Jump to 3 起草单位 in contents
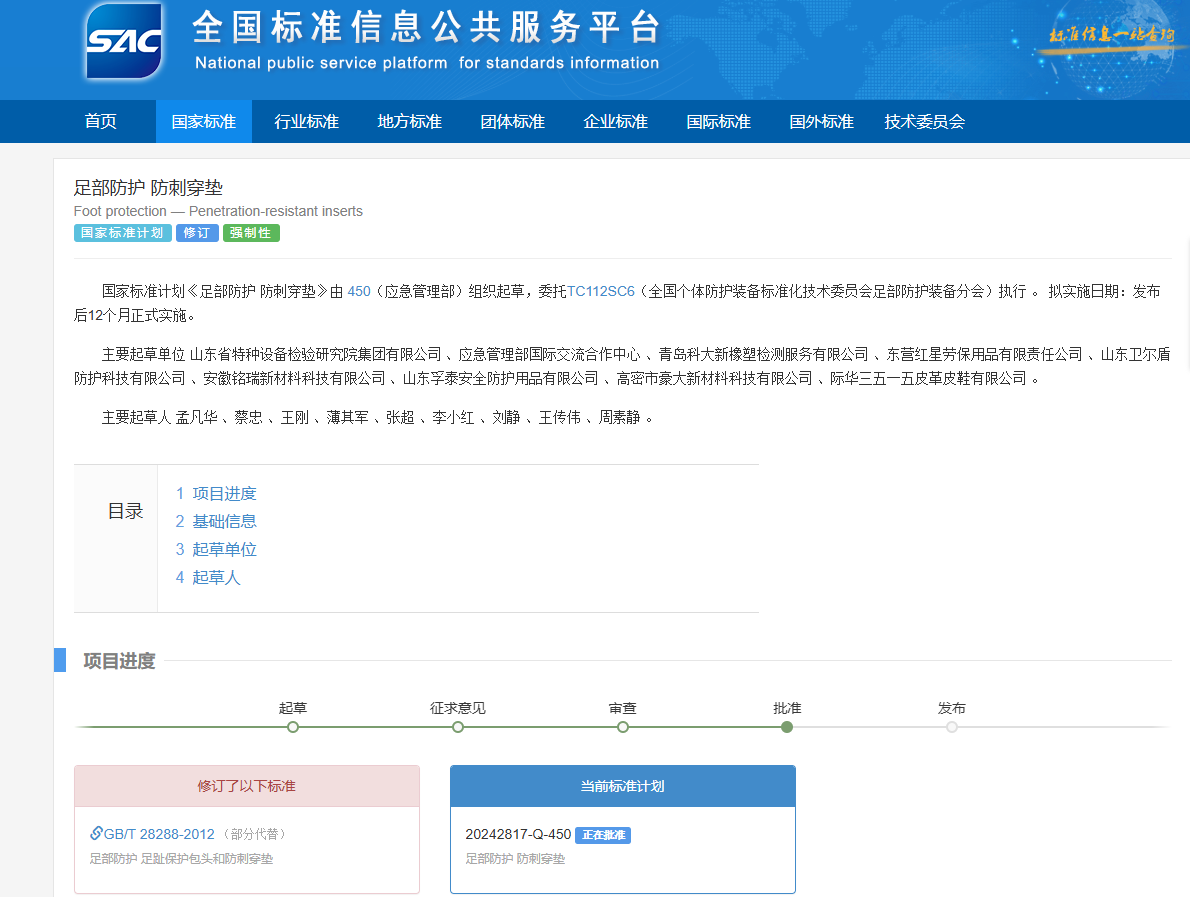The height and width of the screenshot is (897, 1190). [216, 549]
